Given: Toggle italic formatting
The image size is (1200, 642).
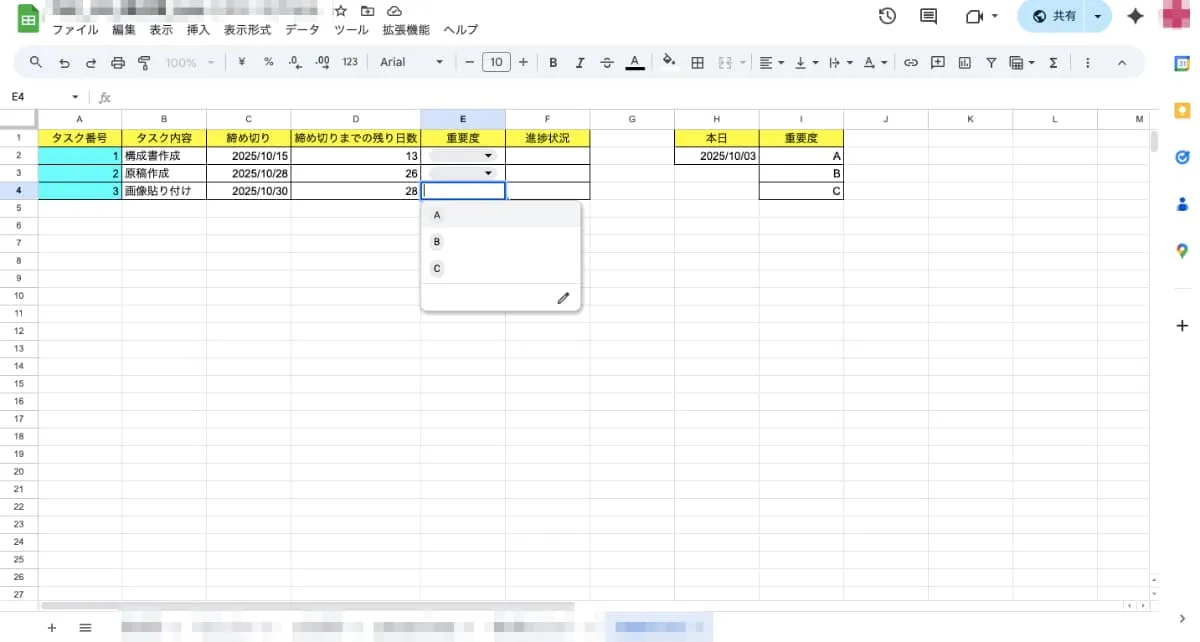Looking at the screenshot, I should point(580,62).
